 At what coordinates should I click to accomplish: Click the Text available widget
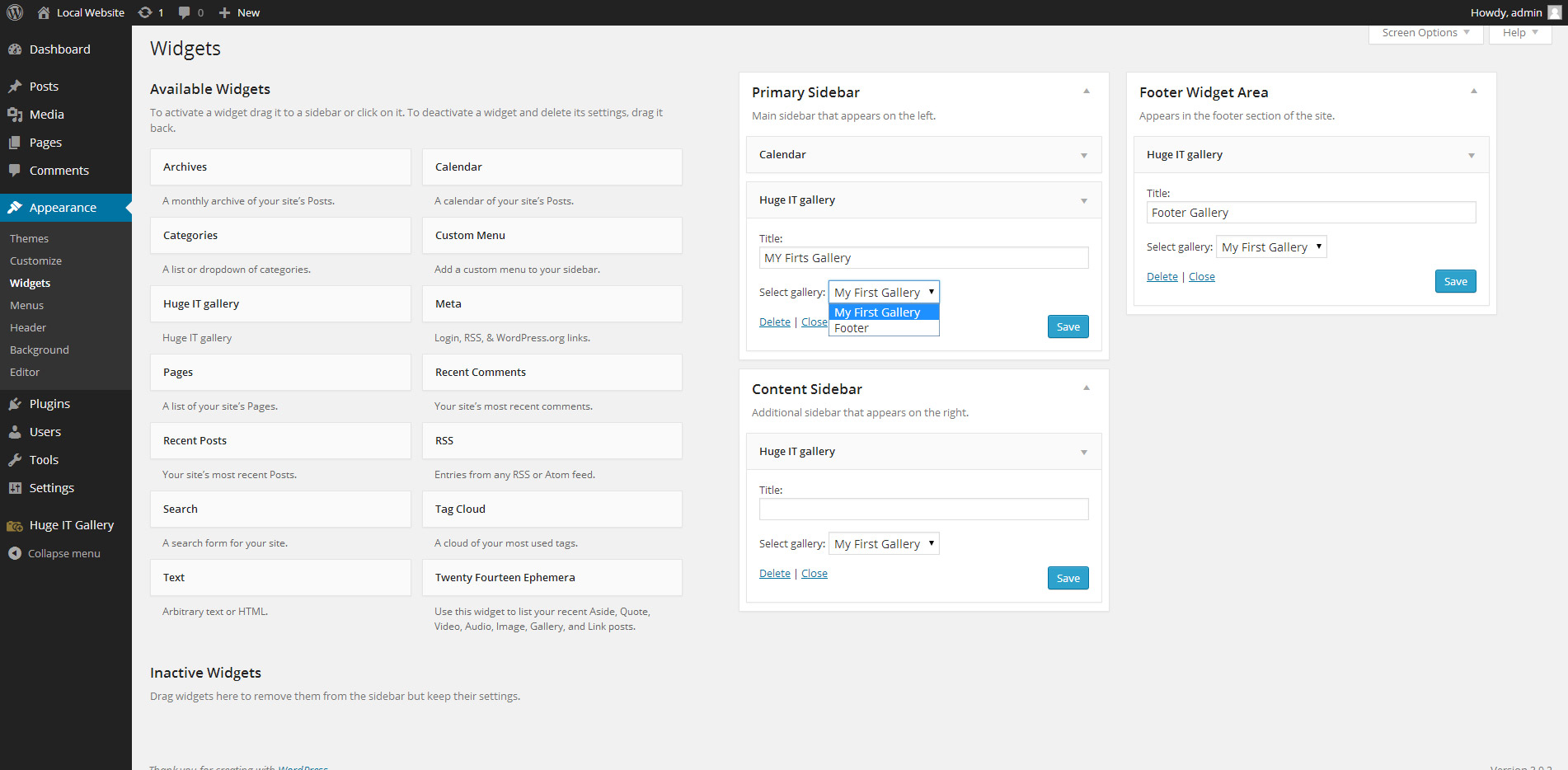280,577
